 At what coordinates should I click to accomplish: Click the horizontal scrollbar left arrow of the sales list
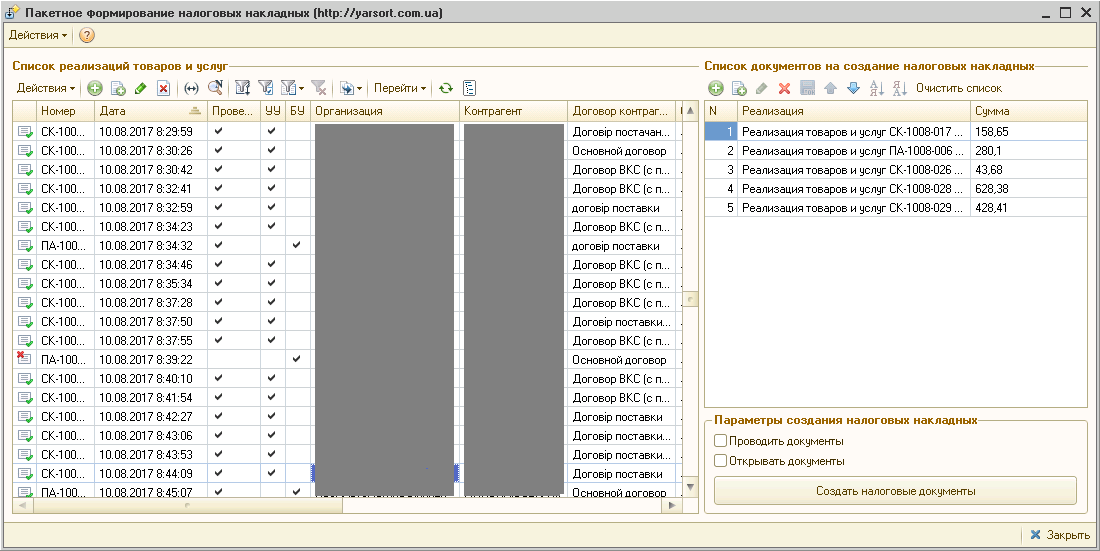click(22, 505)
